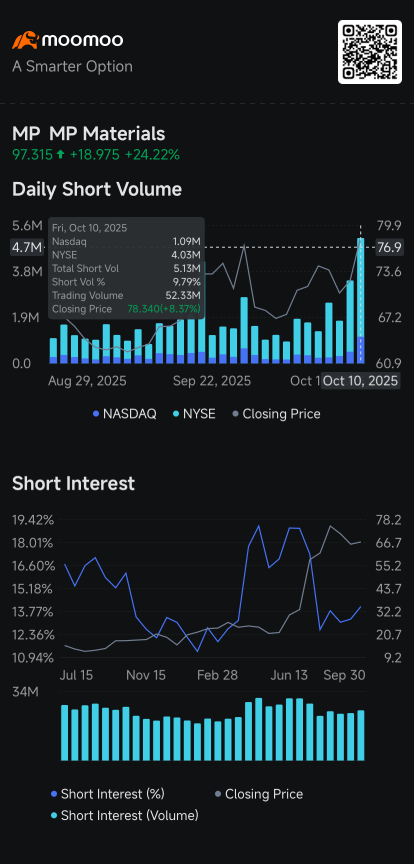Viewport: 414px width, 864px height.
Task: Toggle the NYSE legend series
Action: 195,414
